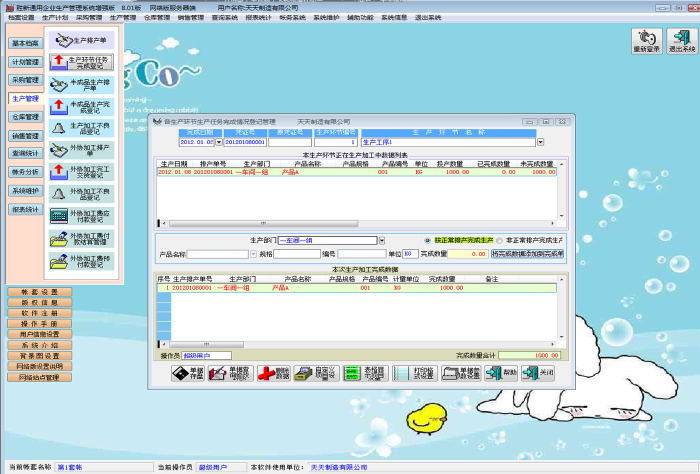Click the 背景图设置 button
Image resolution: width=700 pixels, height=474 pixels.
(x=40, y=356)
